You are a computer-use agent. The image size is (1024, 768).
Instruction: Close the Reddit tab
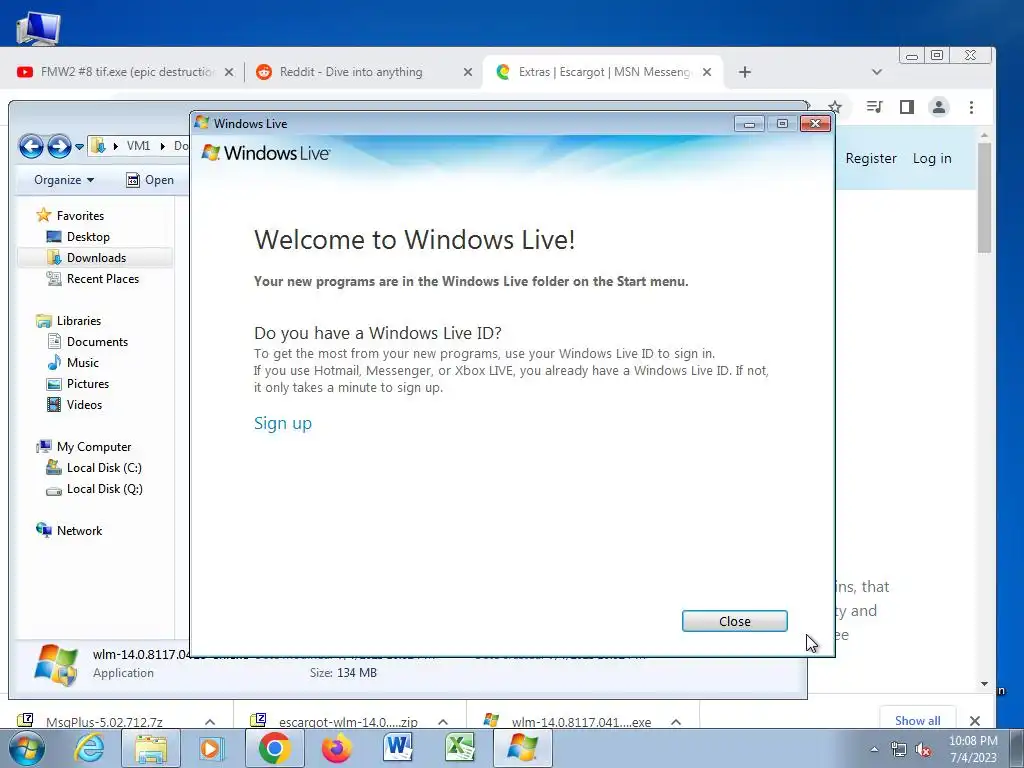pyautogui.click(x=468, y=72)
